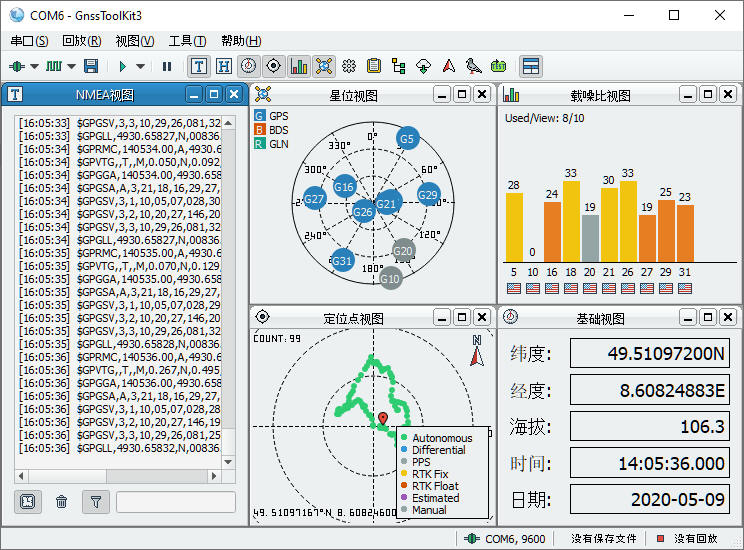Viewport: 744px width, 550px height.
Task: Toggle the NMEA text view button
Action: click(x=199, y=66)
